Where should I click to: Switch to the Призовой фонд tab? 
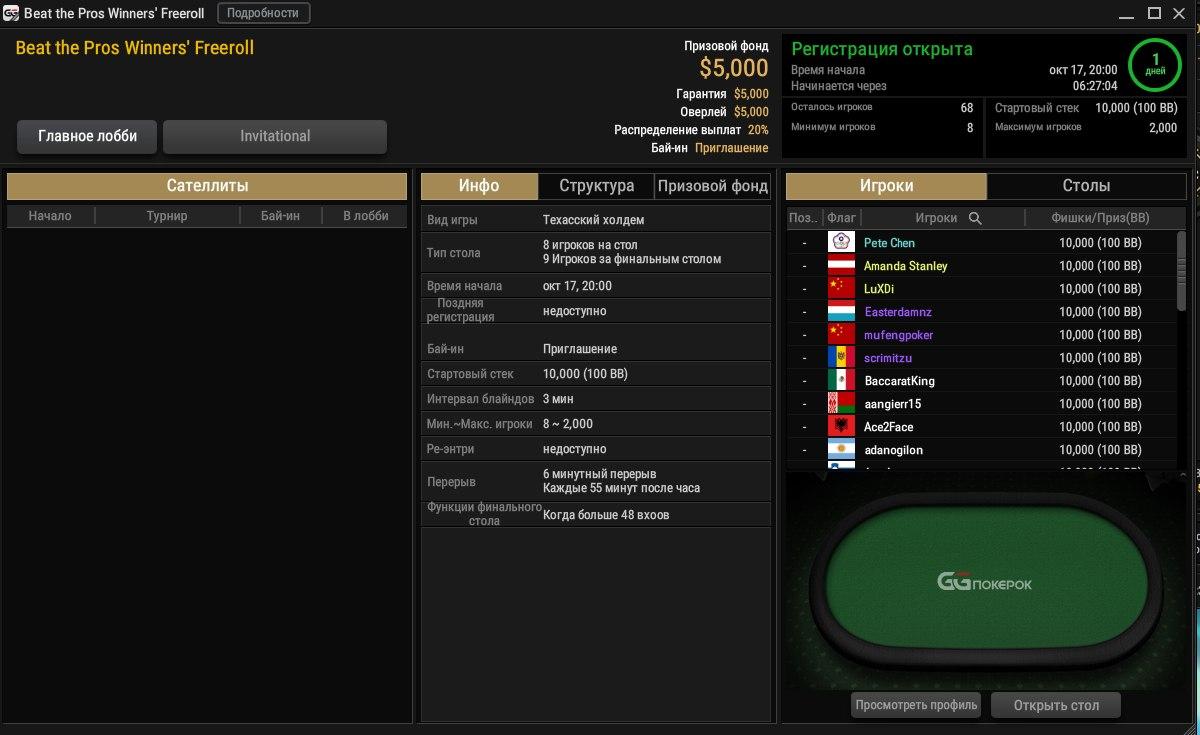point(712,186)
